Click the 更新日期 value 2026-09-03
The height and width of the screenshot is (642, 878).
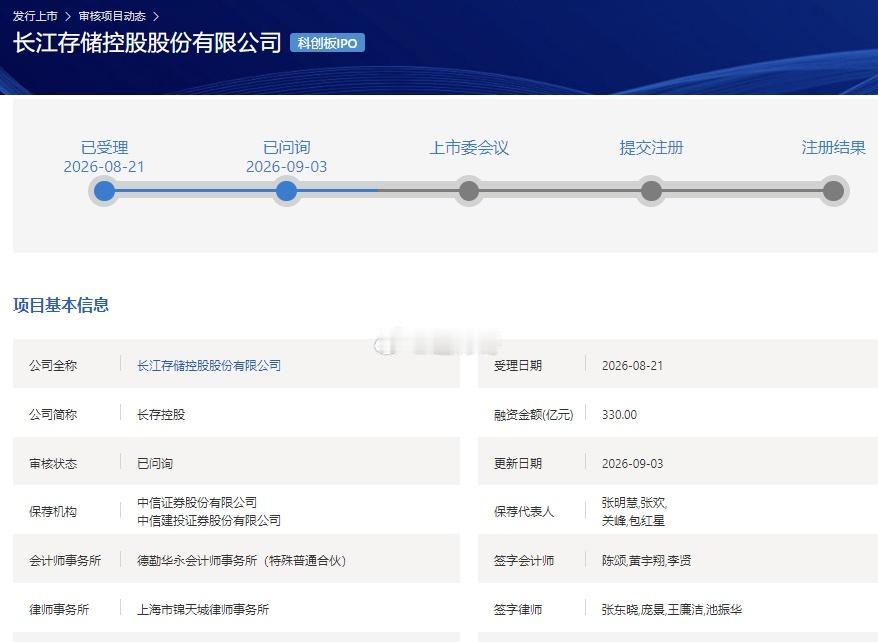click(632, 463)
